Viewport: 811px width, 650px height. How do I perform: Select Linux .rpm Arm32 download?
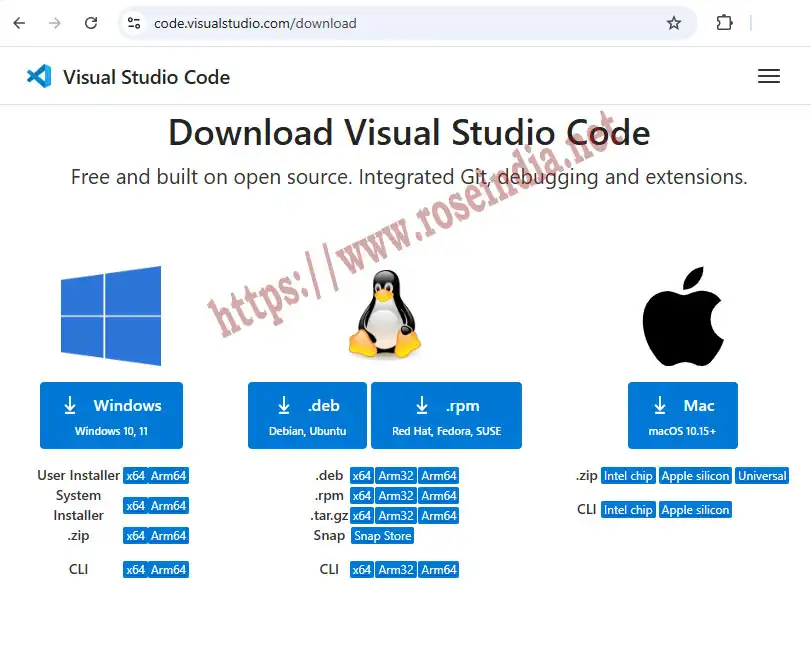pyautogui.click(x=396, y=496)
